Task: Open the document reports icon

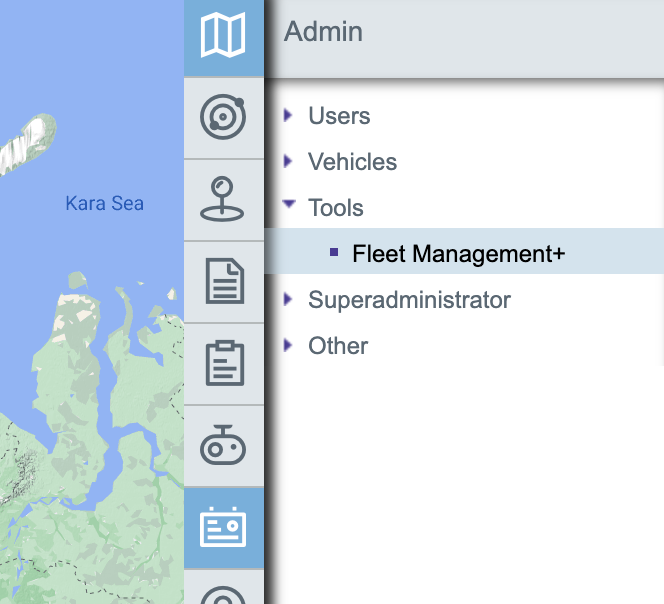Action: point(223,281)
